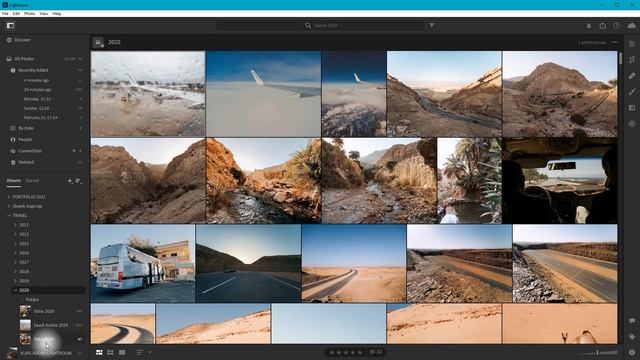
Task: Open the search filter funnel icon
Action: pos(431,25)
